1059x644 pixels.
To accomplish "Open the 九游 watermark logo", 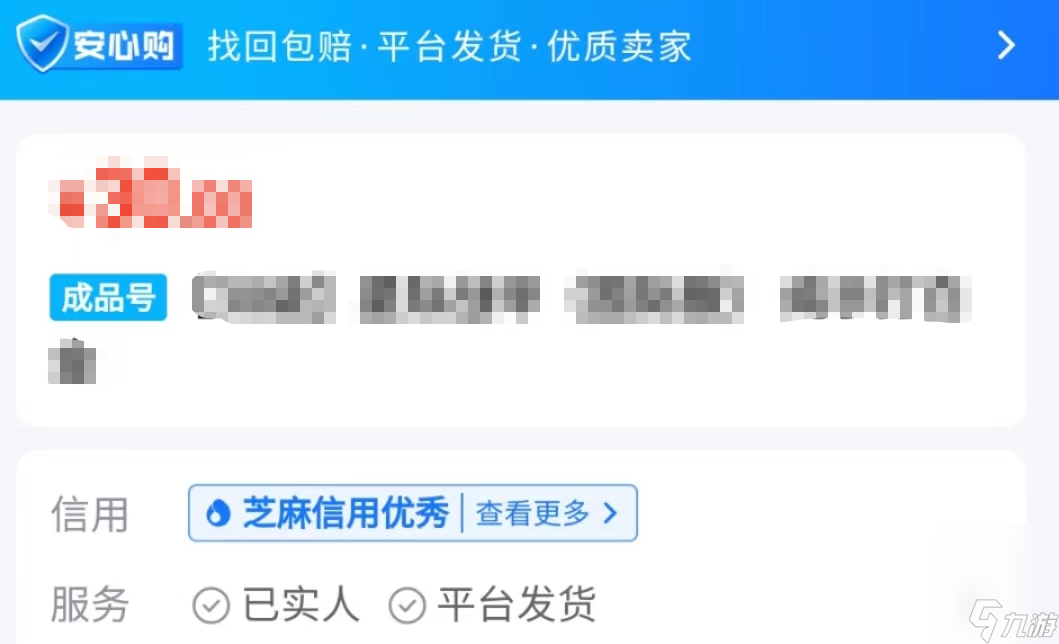I will pos(1013,620).
